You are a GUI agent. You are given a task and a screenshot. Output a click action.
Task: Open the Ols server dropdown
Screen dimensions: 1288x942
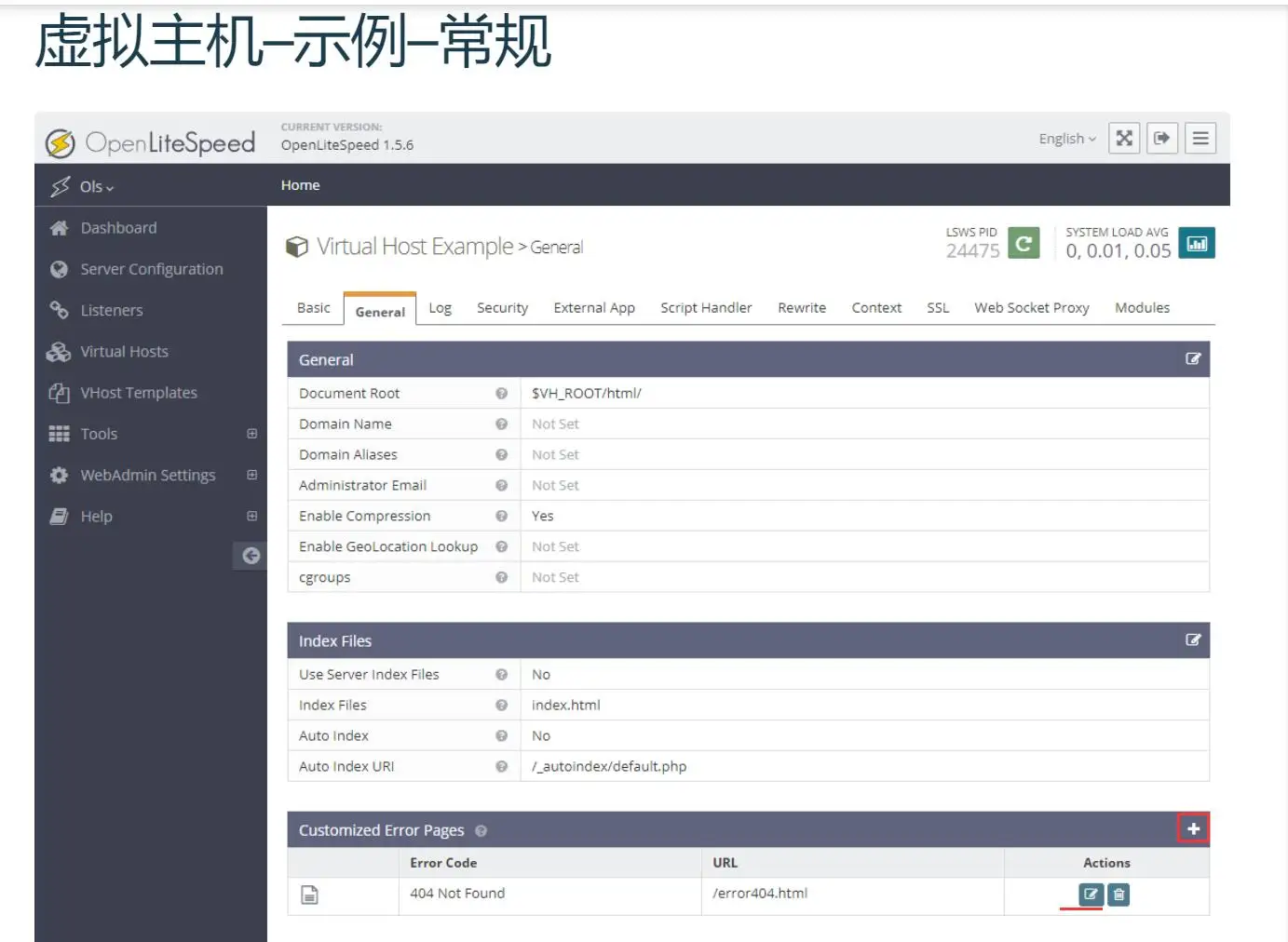[97, 186]
